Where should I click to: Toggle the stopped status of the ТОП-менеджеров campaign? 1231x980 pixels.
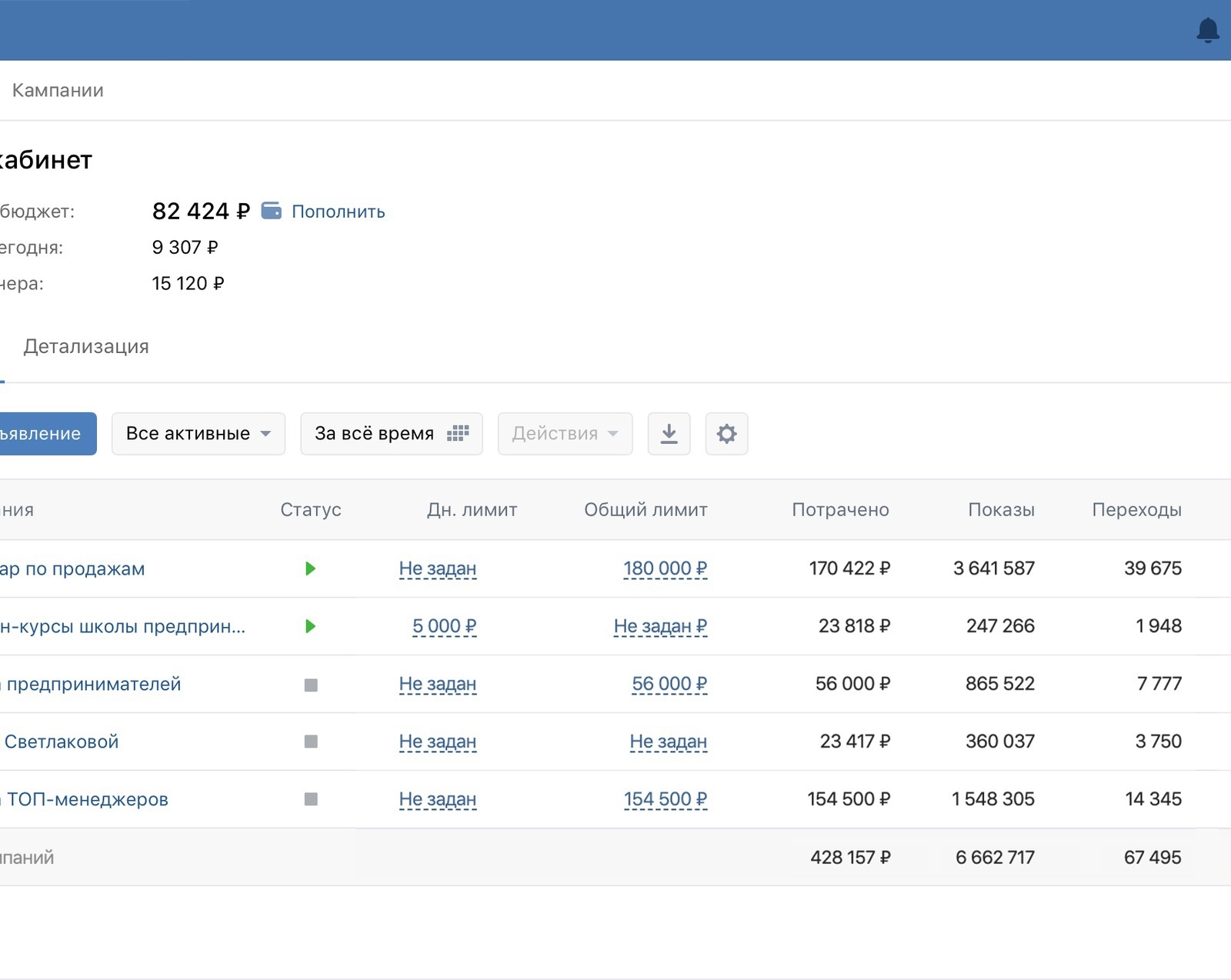pyautogui.click(x=311, y=799)
